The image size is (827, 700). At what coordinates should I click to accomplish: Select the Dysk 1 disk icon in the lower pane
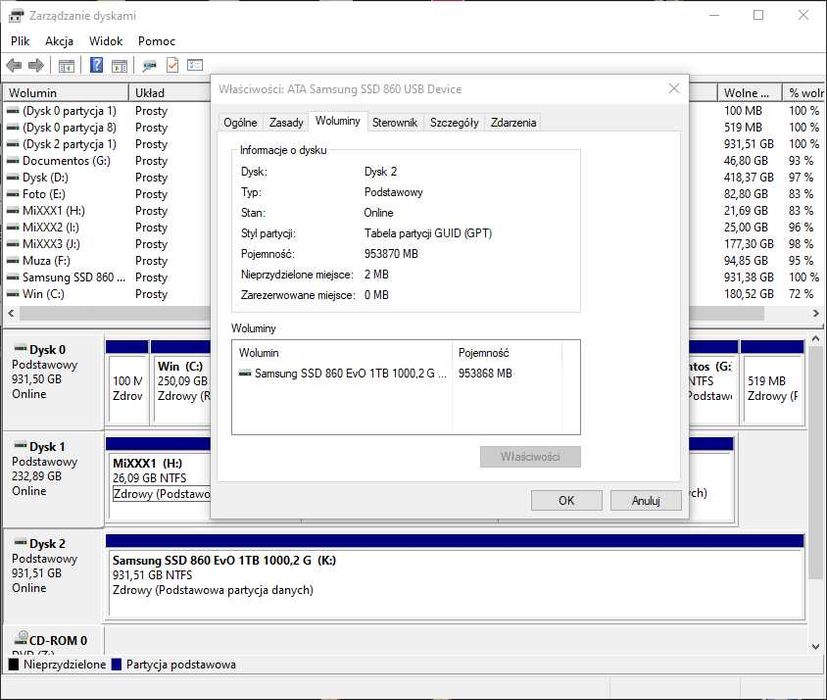click(21, 446)
